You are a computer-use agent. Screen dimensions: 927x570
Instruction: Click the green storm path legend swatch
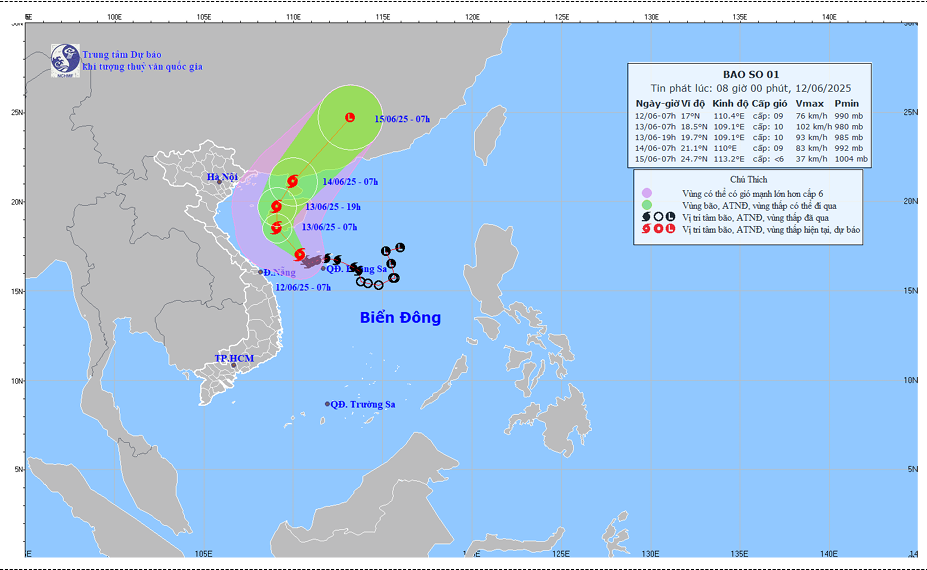647,204
